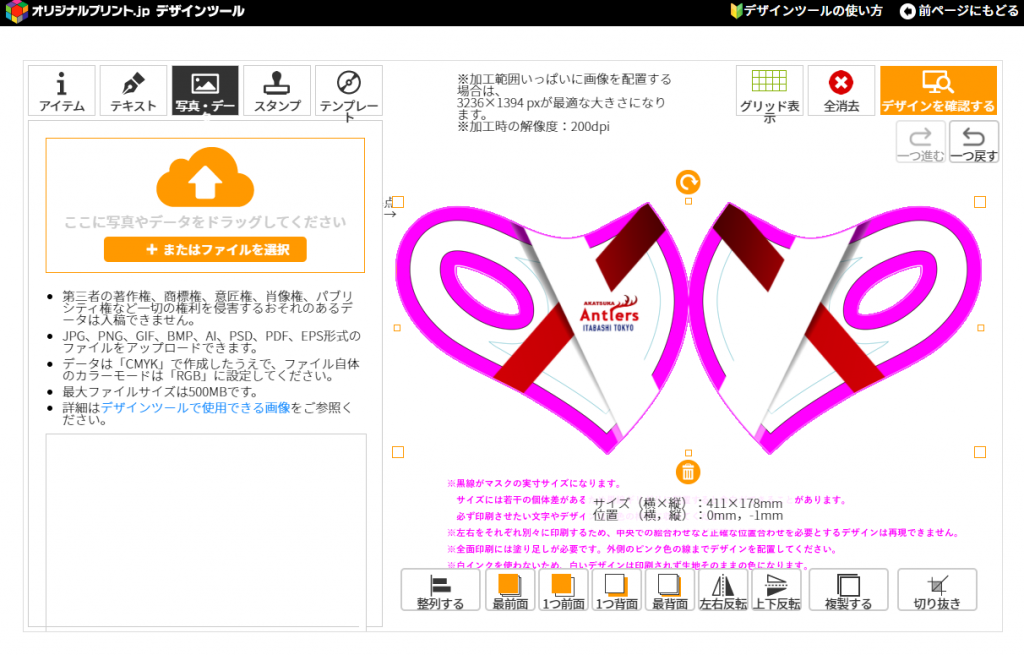Click the オリジナルプリント.jp logo

125,11
